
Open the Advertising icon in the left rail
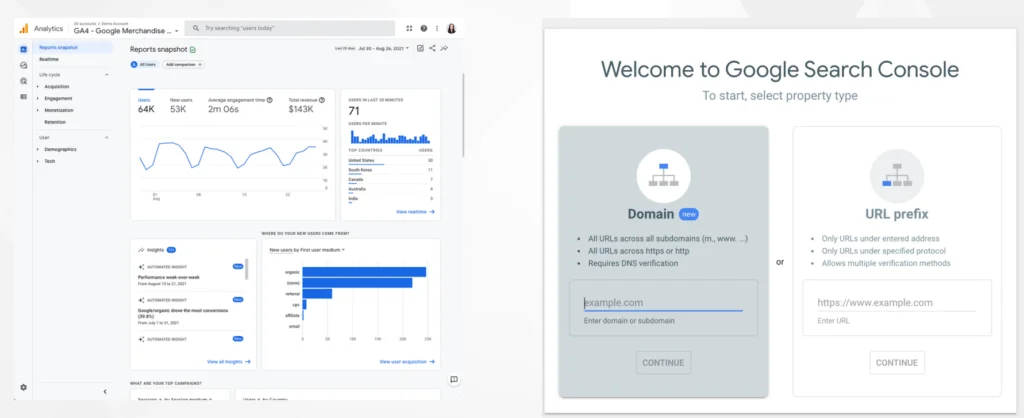pyautogui.click(x=24, y=81)
